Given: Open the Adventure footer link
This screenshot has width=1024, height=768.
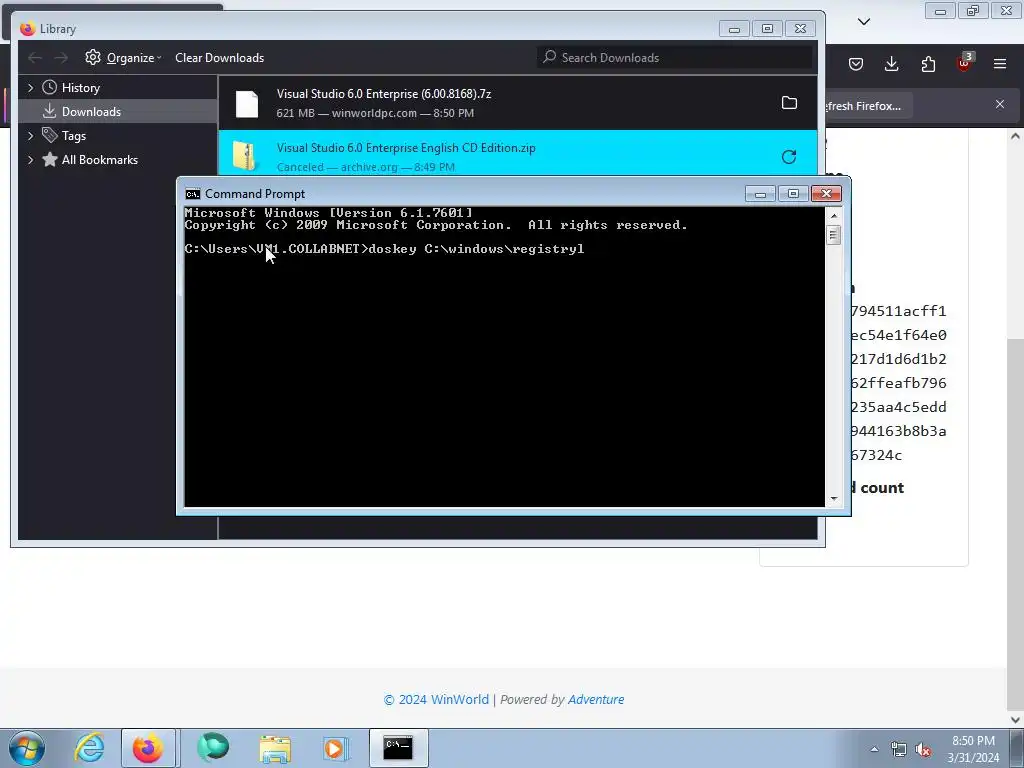Looking at the screenshot, I should tap(596, 699).
